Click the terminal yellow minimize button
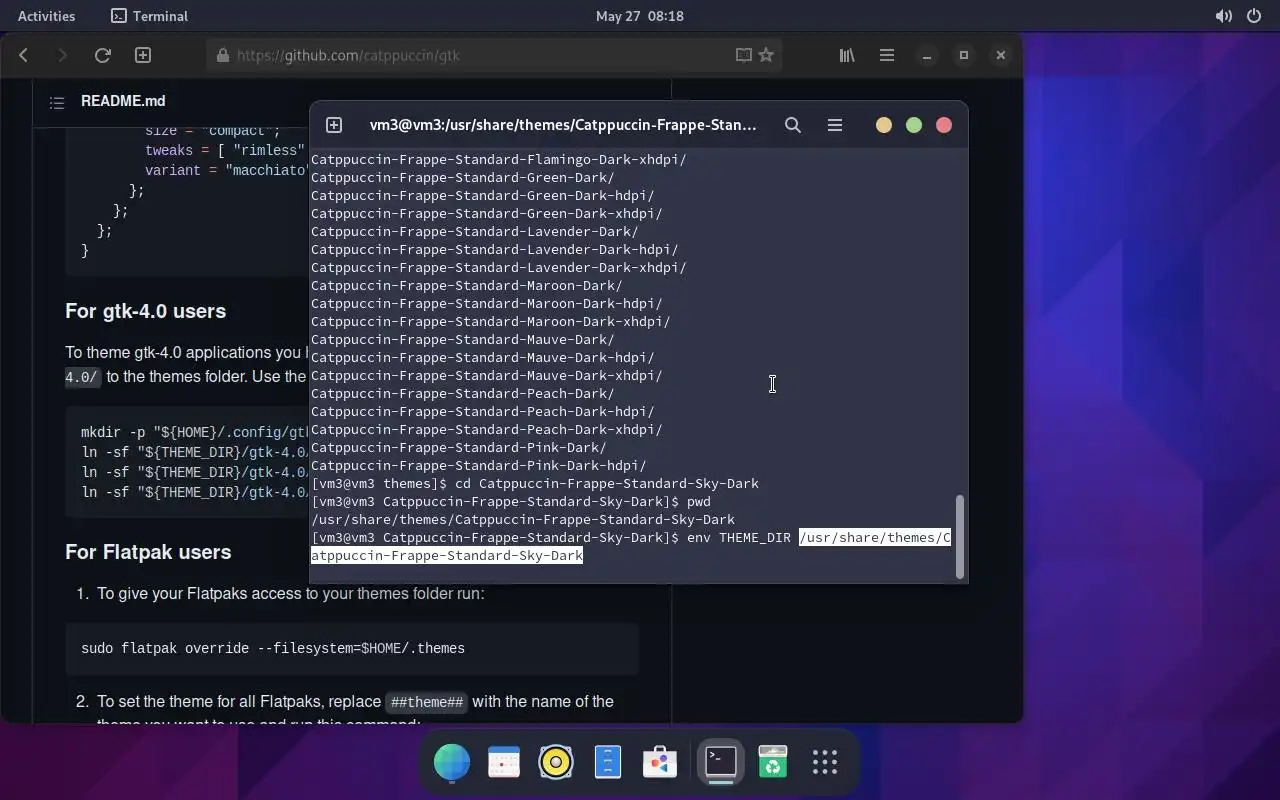 [884, 125]
